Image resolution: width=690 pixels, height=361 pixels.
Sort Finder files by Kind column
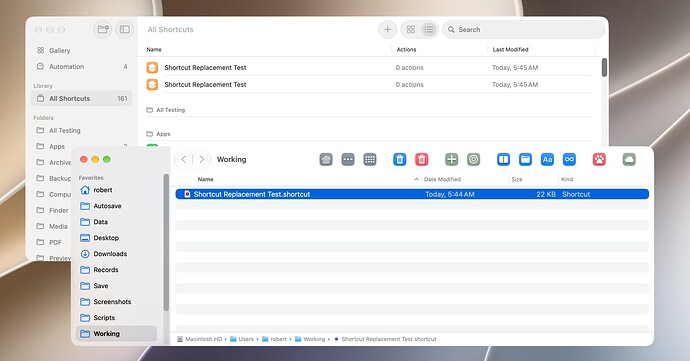(567, 179)
